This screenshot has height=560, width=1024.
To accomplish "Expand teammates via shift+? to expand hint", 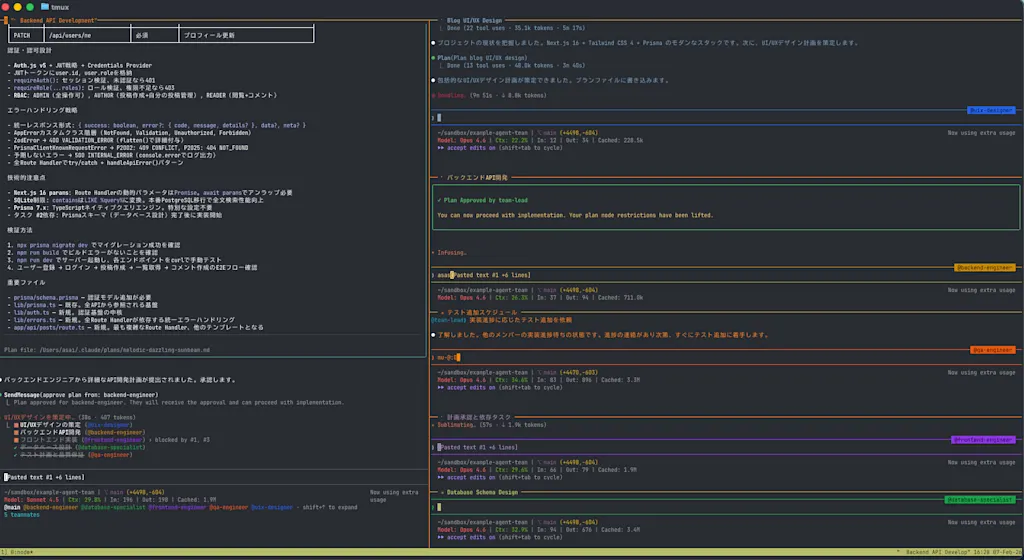I will (x=330, y=507).
